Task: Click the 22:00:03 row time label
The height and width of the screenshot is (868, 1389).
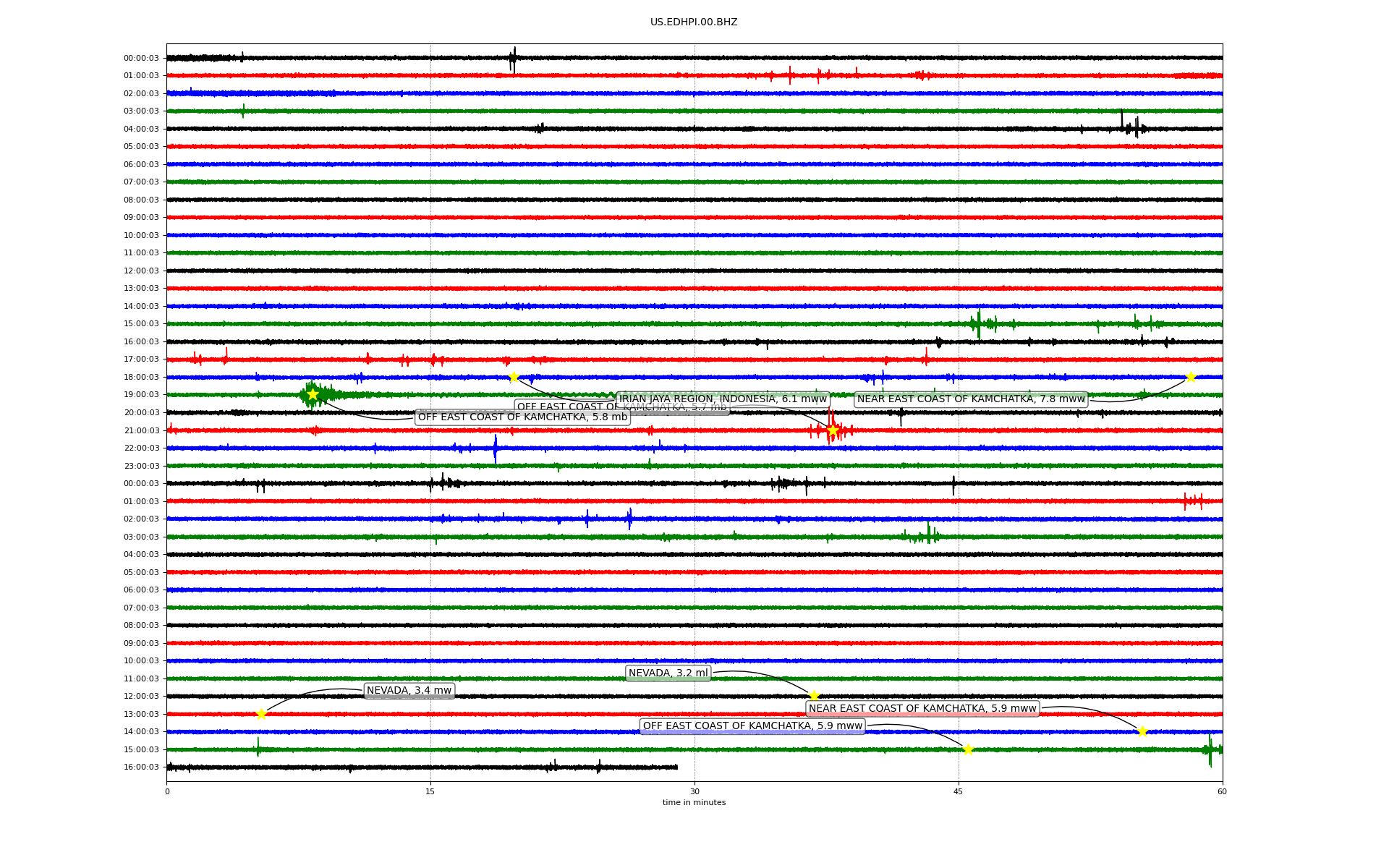Action: [141, 448]
